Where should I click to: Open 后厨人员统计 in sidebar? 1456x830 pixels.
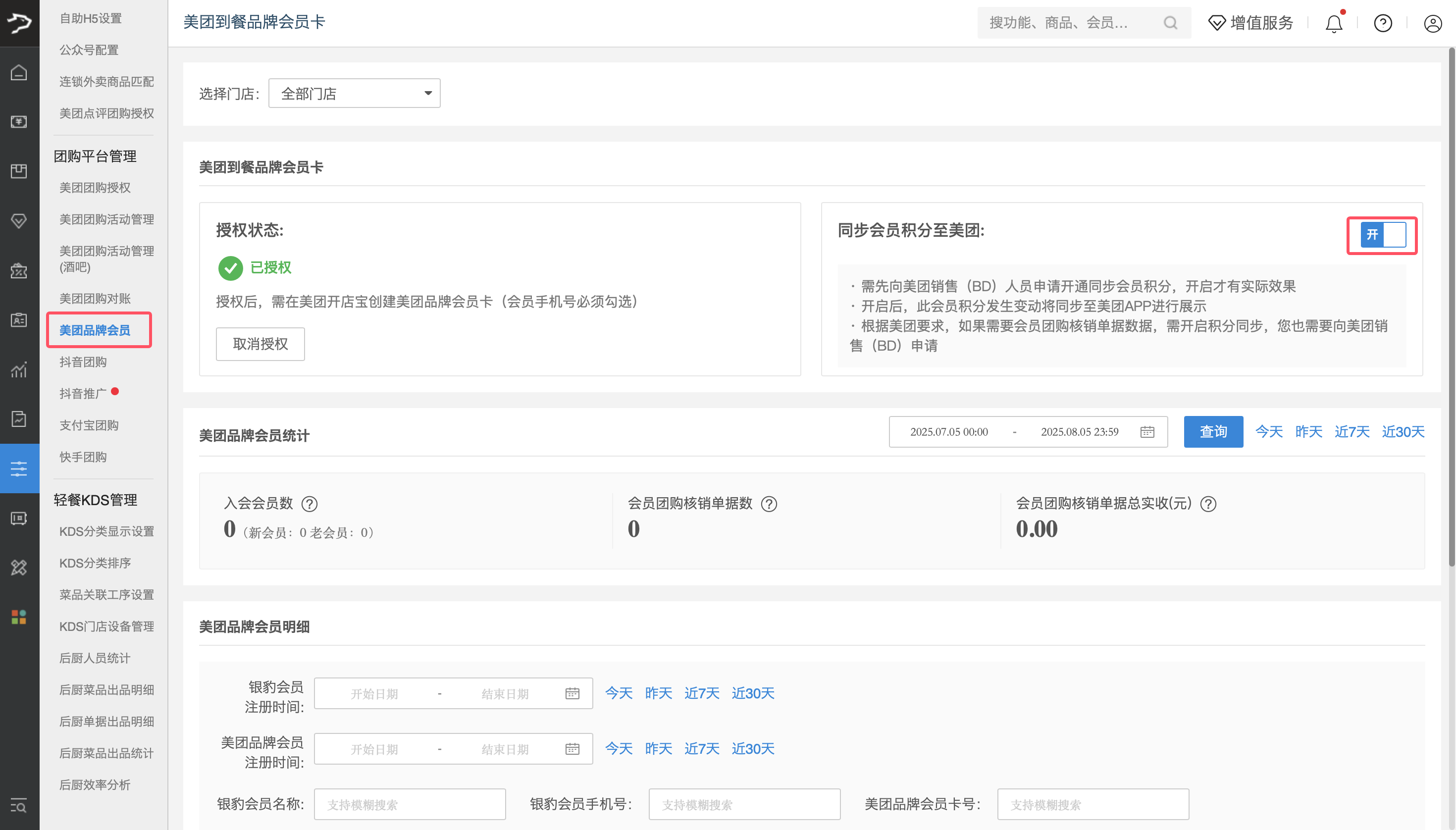[x=95, y=658]
